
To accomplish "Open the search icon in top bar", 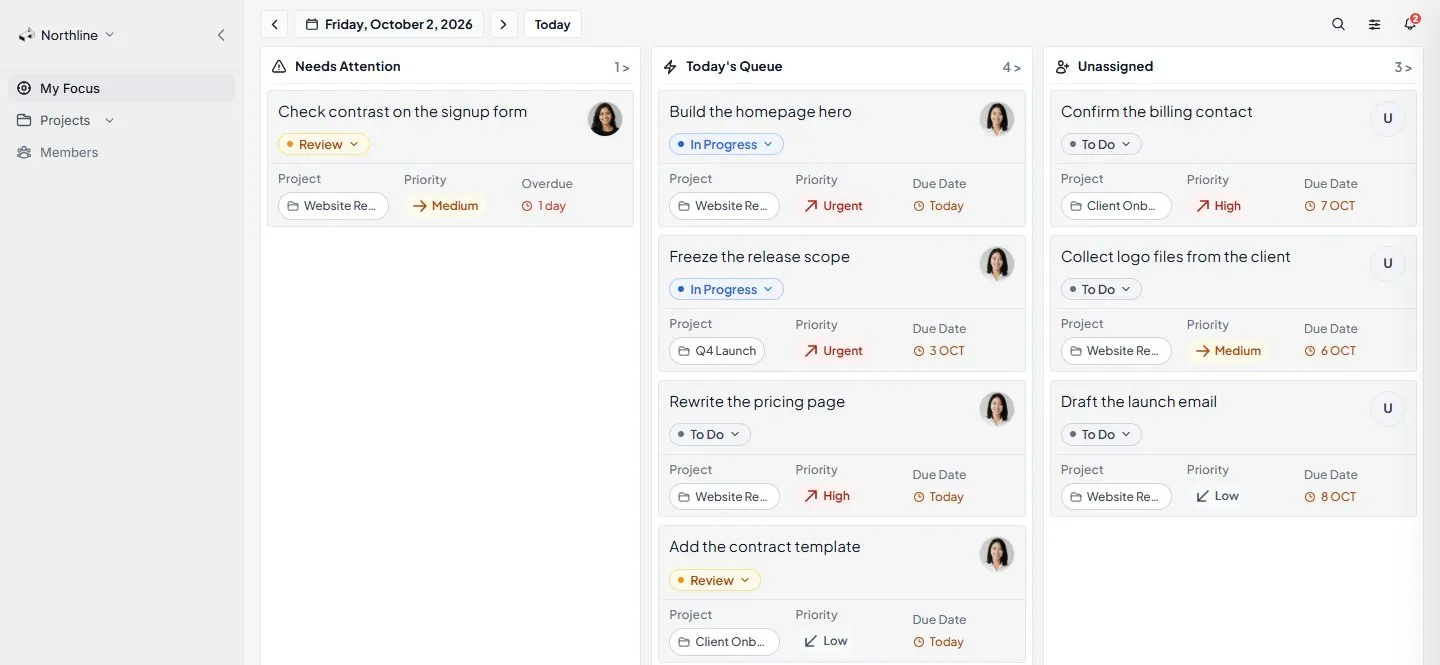I will point(1338,24).
